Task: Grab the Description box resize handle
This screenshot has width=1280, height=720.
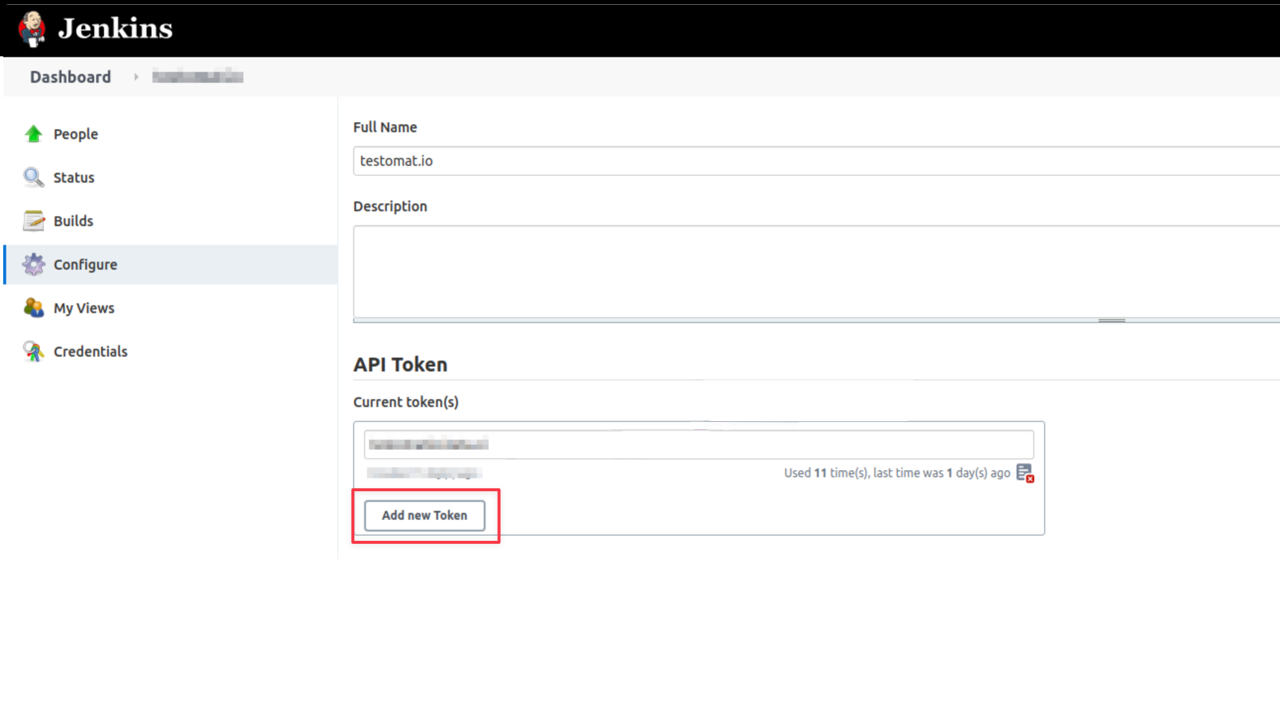Action: [1111, 320]
